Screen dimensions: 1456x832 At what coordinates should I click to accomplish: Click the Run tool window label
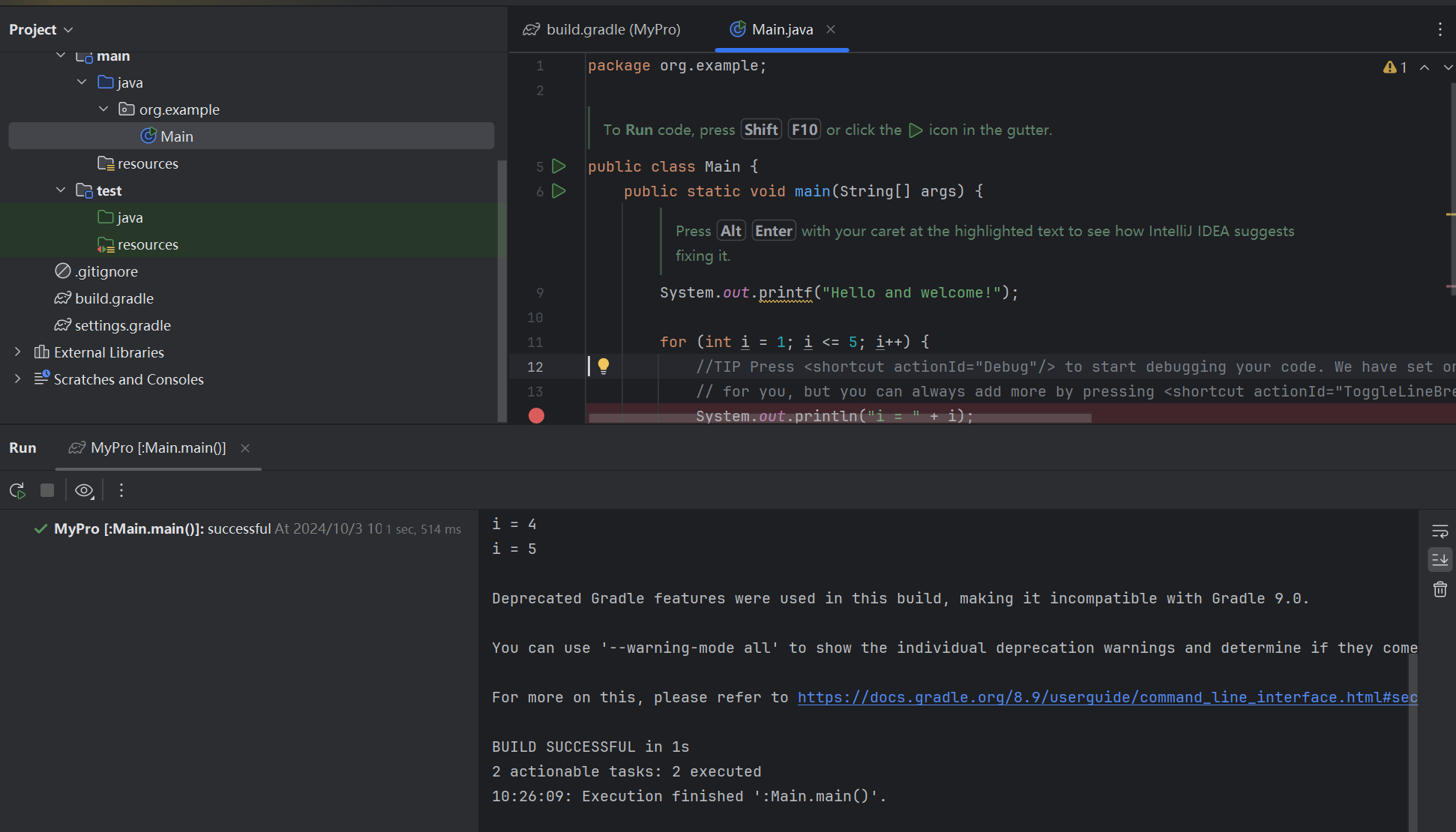pos(22,447)
